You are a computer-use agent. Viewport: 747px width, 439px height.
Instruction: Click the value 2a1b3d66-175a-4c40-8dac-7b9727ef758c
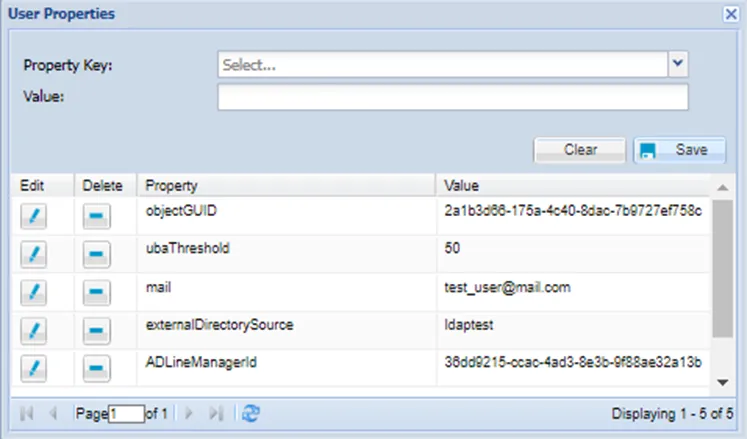point(573,211)
